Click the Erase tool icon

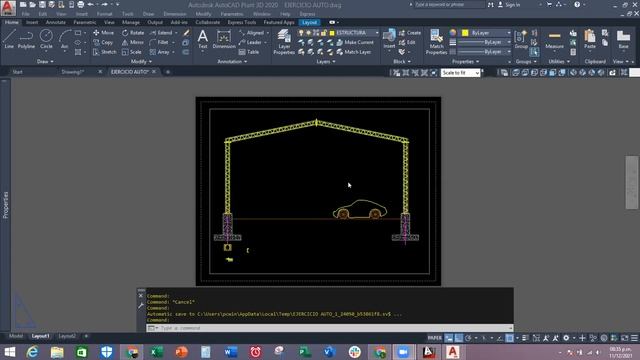[186, 33]
